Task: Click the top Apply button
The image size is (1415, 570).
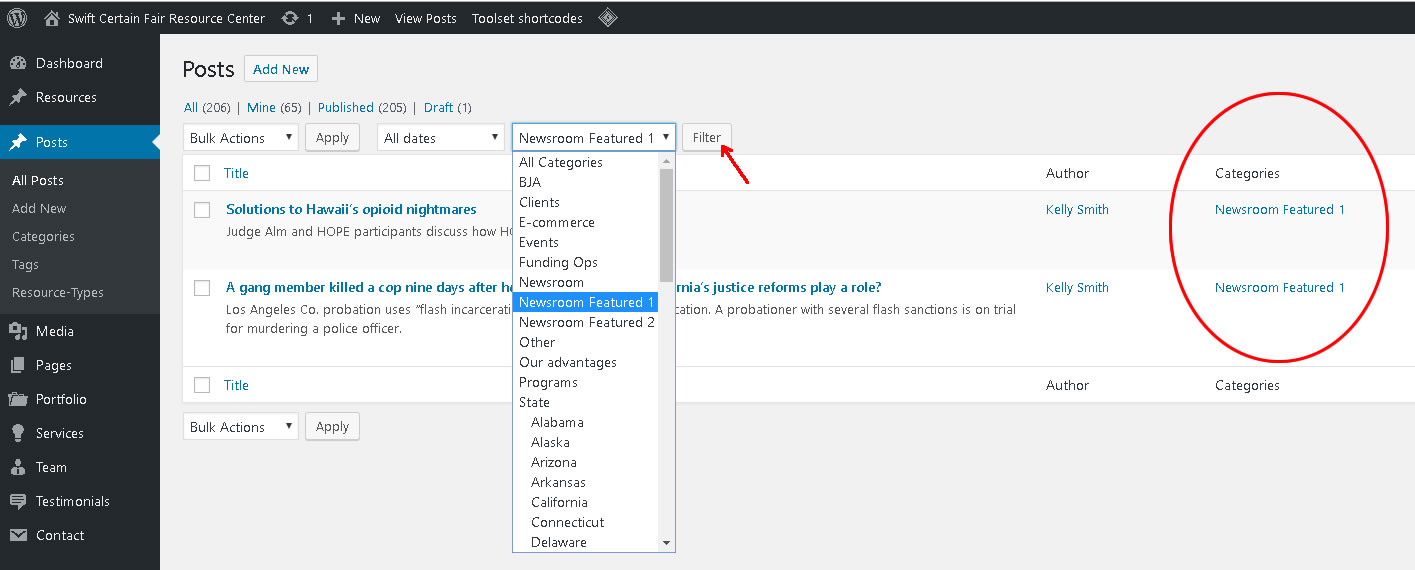Action: point(332,138)
